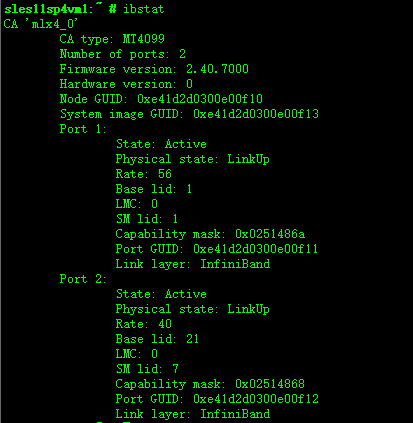
Task: Click the sles11sp4vm1 shell prompt hostname
Action: [x=46, y=9]
